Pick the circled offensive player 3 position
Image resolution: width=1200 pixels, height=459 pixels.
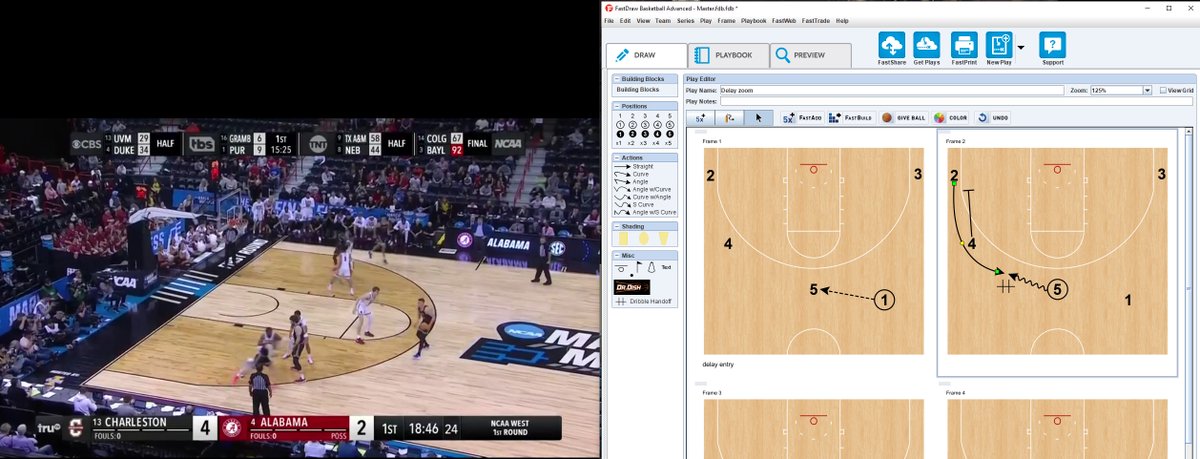click(644, 124)
